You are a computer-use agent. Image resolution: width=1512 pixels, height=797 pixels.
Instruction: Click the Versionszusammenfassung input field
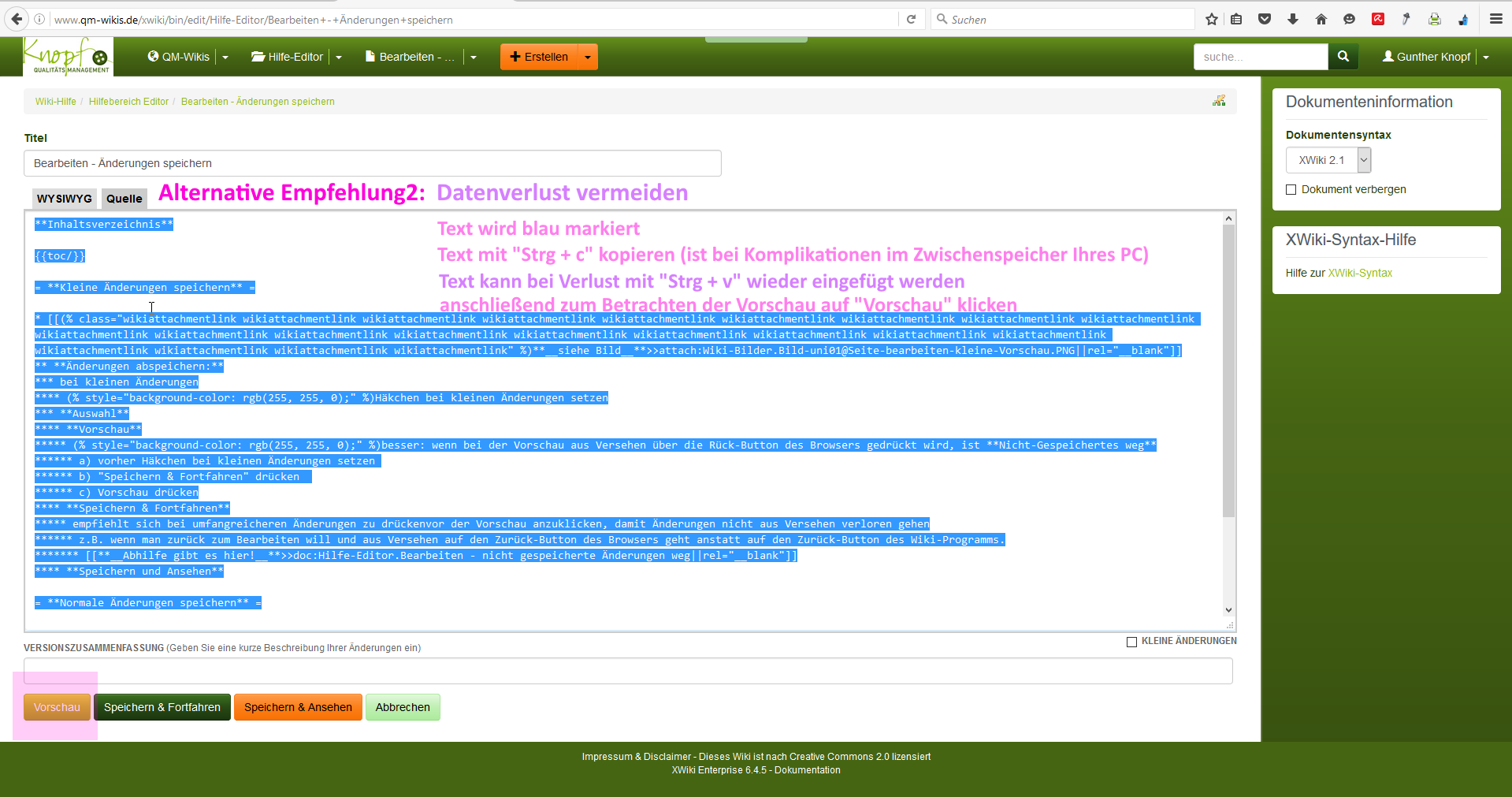pos(628,671)
